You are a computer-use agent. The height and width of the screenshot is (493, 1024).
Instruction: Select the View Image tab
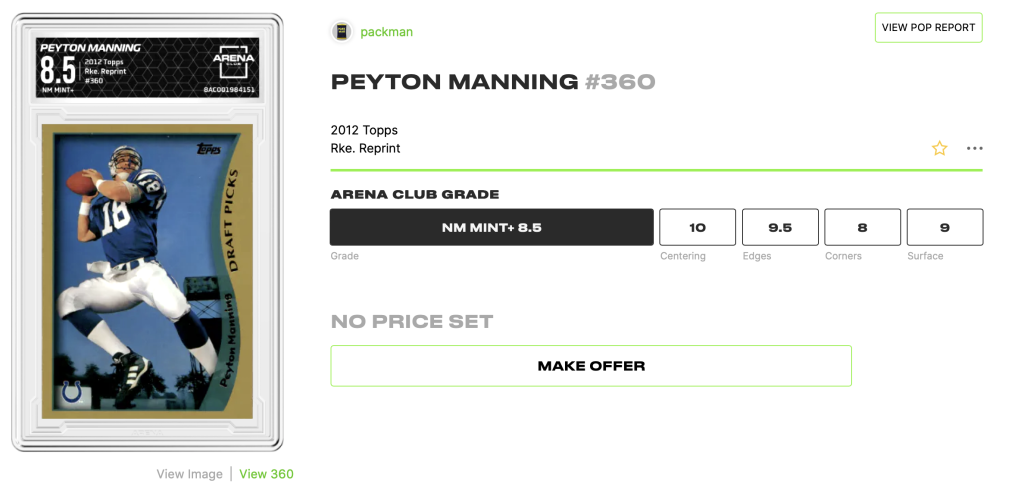point(189,474)
